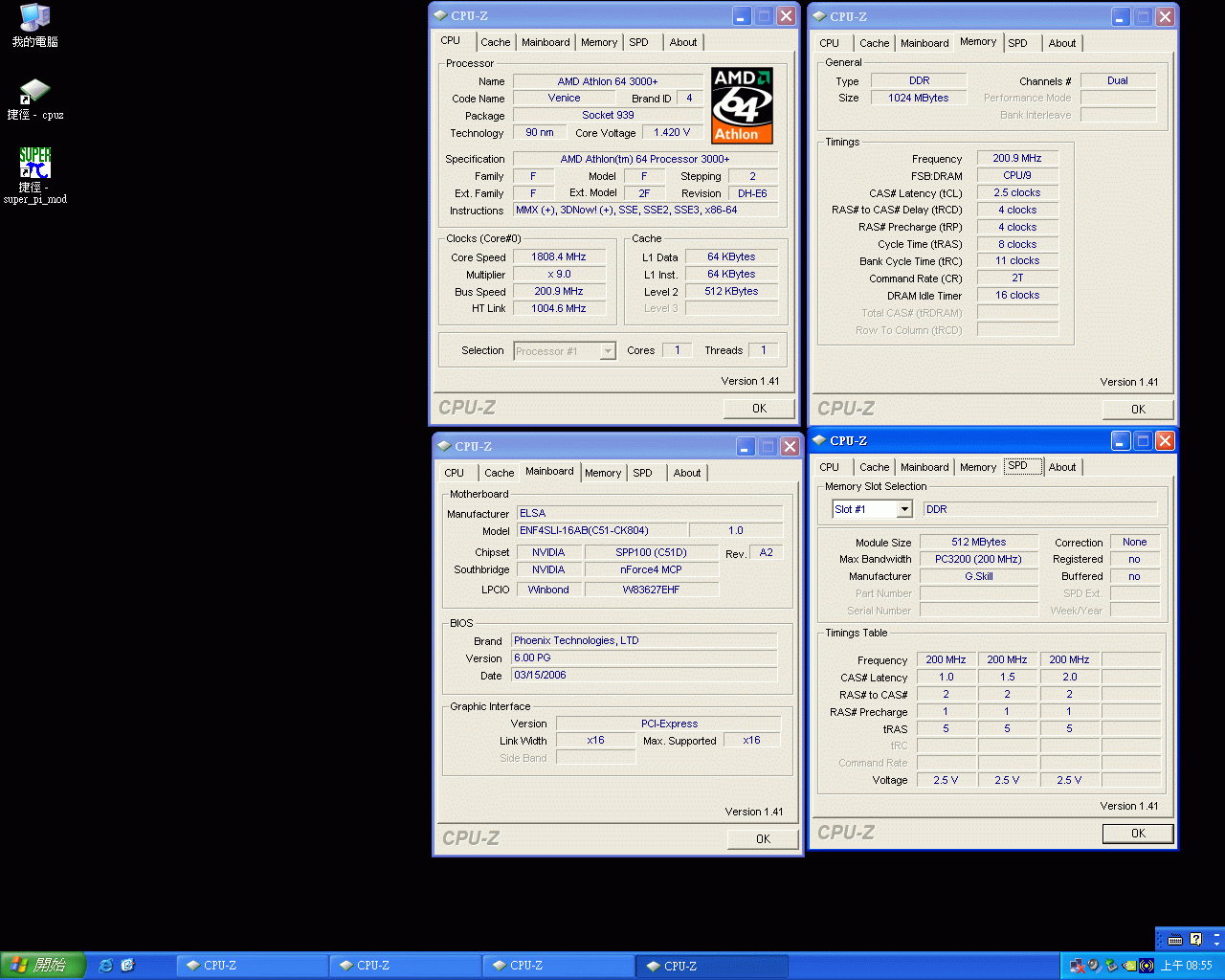This screenshot has width=1225, height=980.
Task: Click the Model field 'ENF4SLI-16AB(C51-CK804)'
Action: click(602, 530)
